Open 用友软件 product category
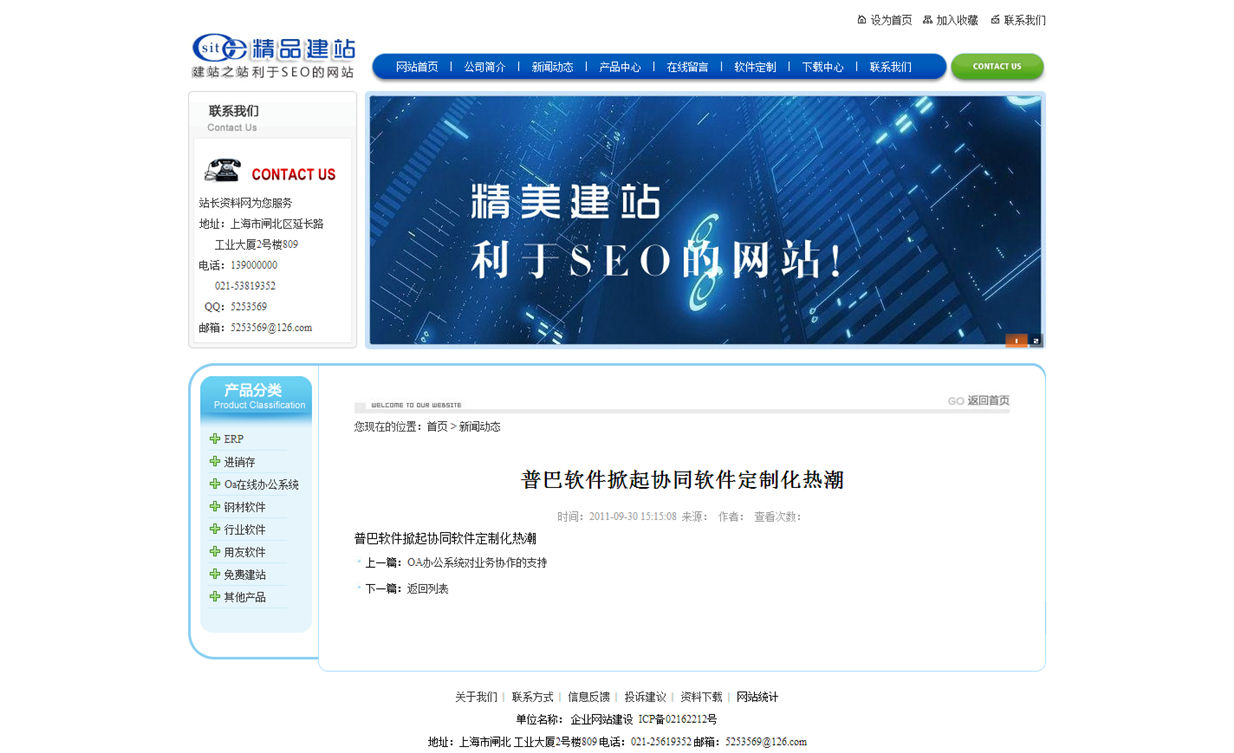 245,552
